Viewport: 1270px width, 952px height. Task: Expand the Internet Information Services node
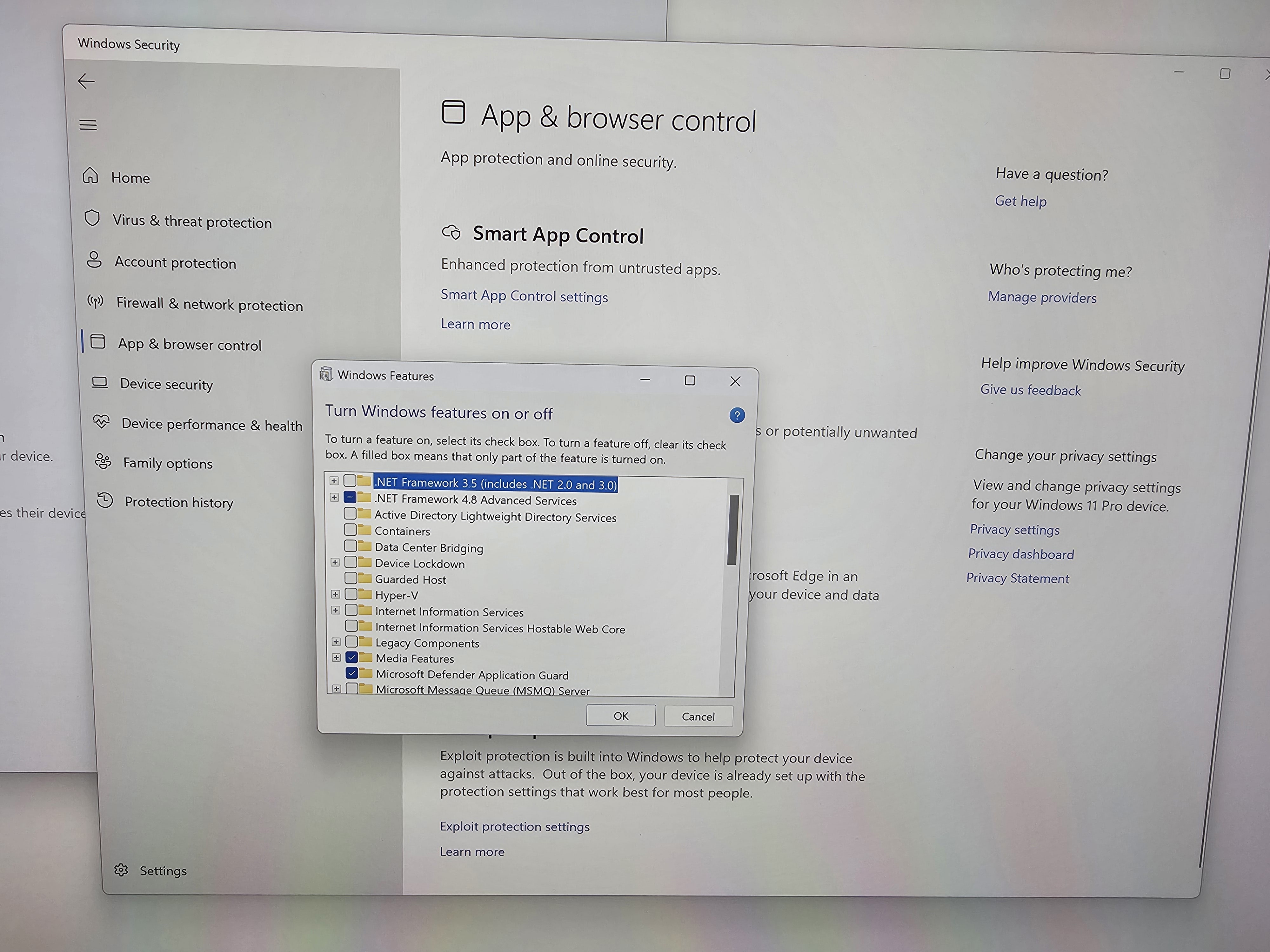pos(336,610)
